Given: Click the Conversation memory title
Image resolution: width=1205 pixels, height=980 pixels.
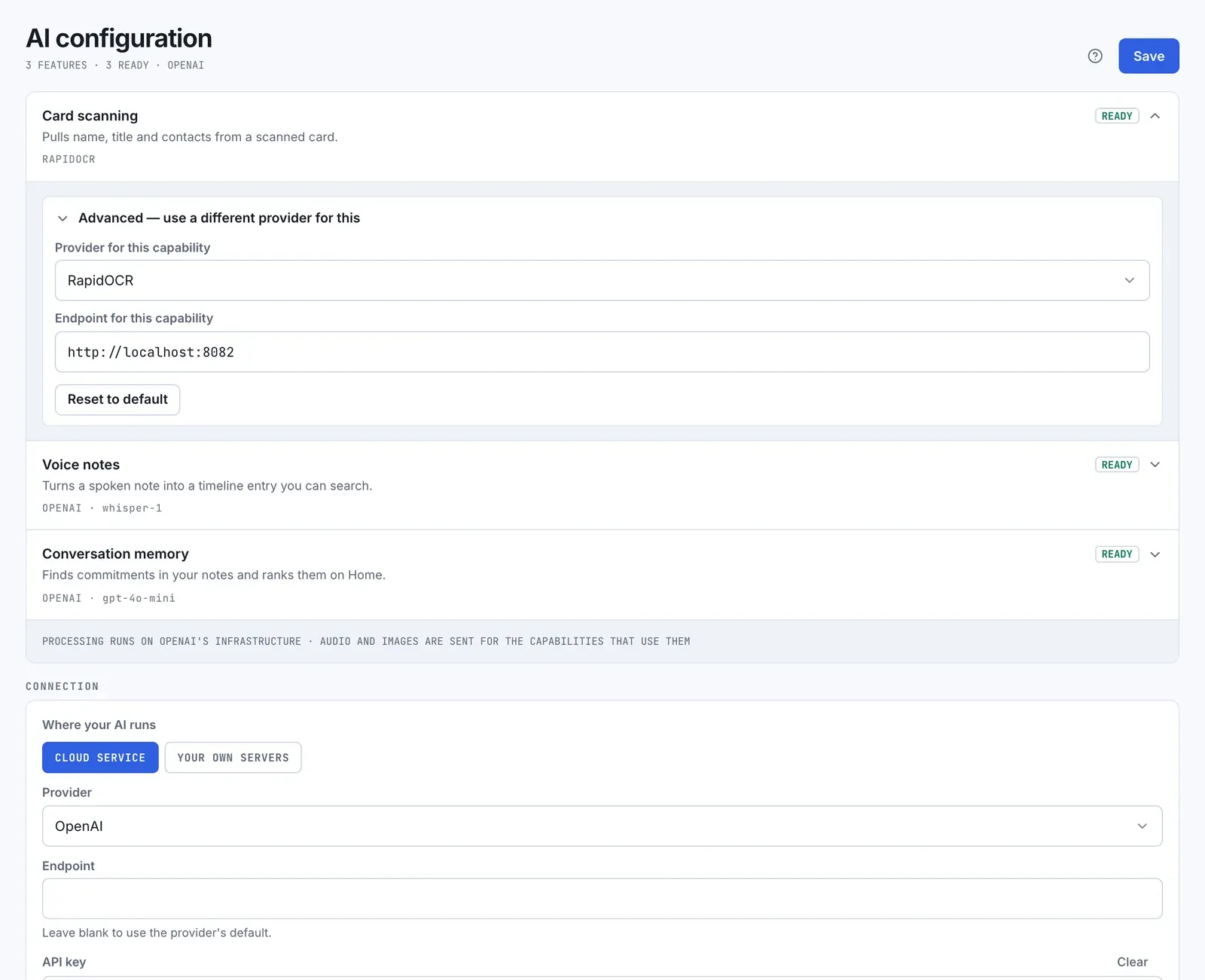Looking at the screenshot, I should (x=115, y=554).
